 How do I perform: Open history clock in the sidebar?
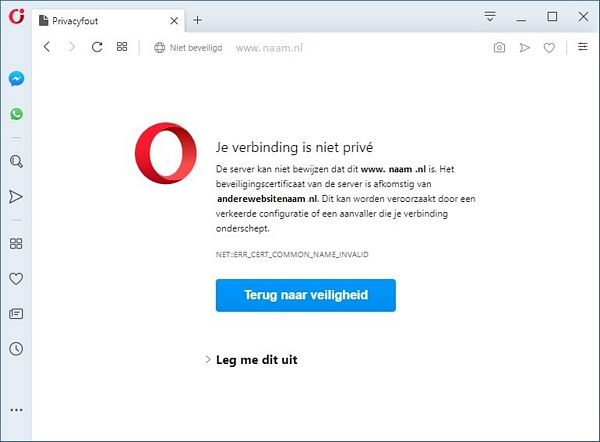point(16,349)
